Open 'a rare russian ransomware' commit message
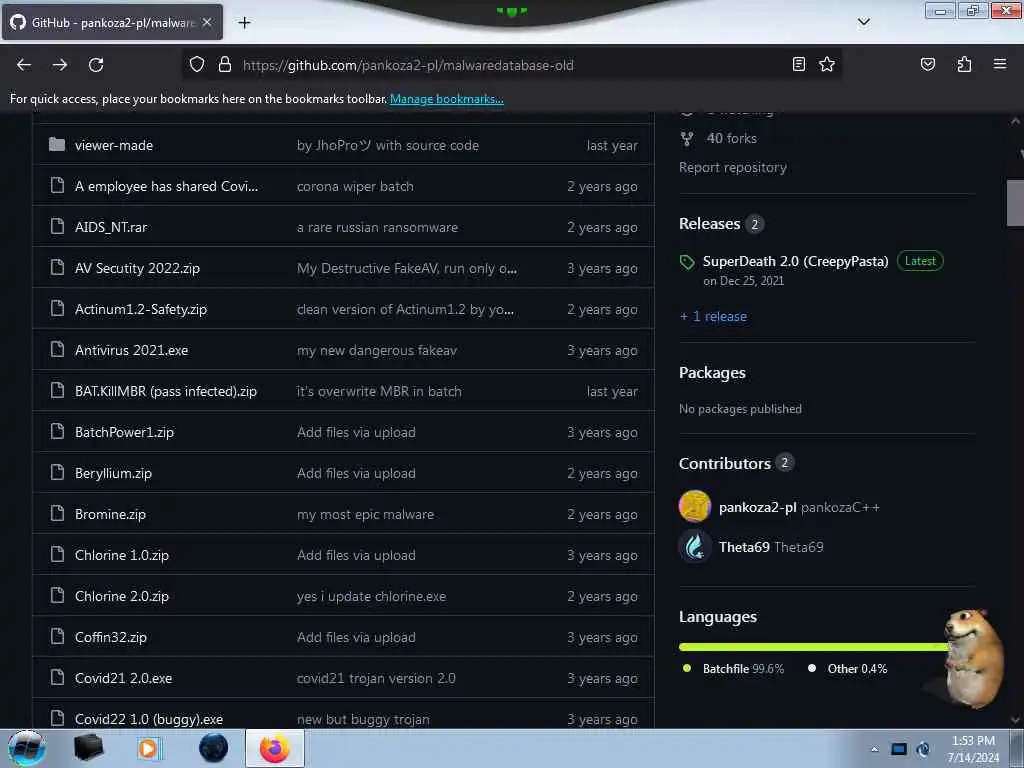Screen dimensions: 1024x768 click(x=377, y=227)
